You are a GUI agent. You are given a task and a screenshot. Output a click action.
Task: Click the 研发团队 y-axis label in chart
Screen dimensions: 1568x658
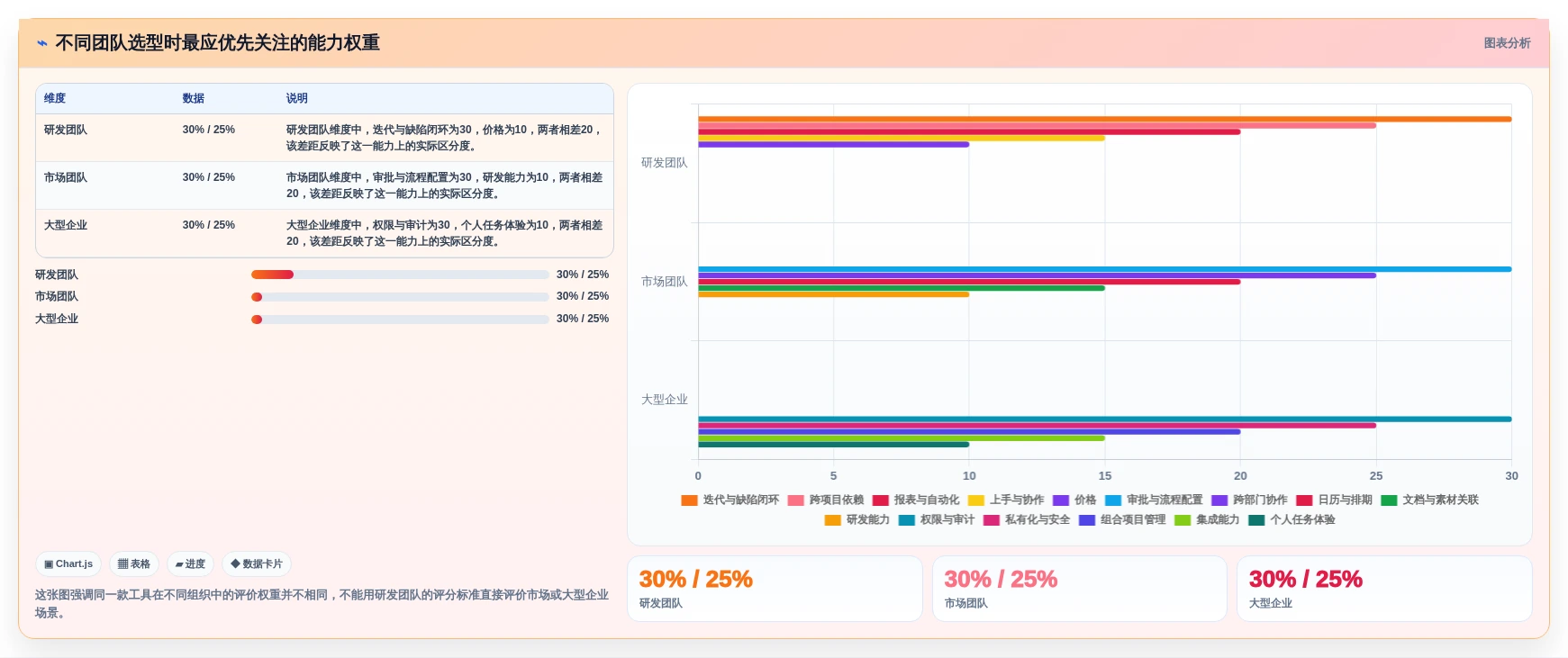[x=664, y=163]
